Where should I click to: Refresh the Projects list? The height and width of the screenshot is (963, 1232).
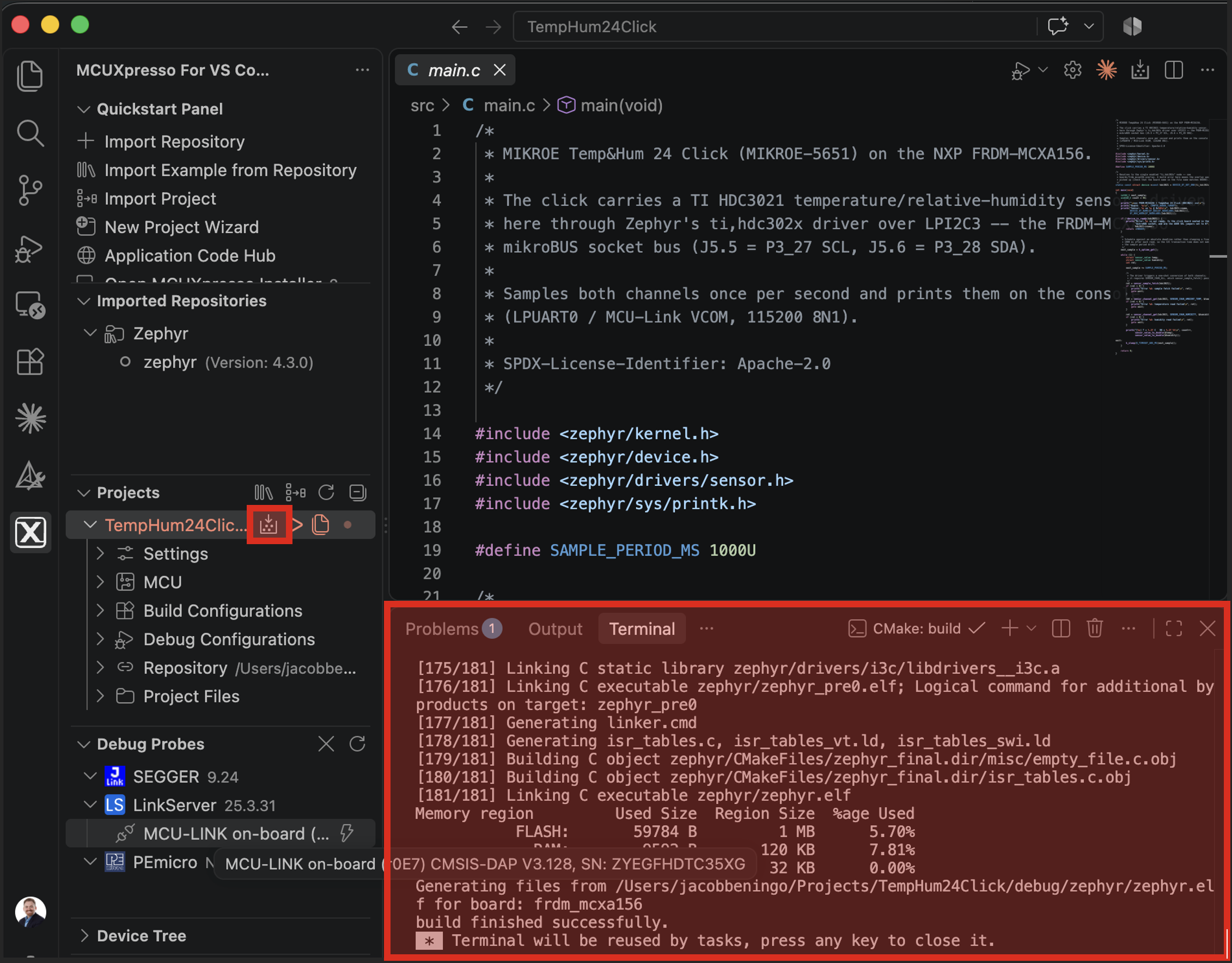point(327,492)
